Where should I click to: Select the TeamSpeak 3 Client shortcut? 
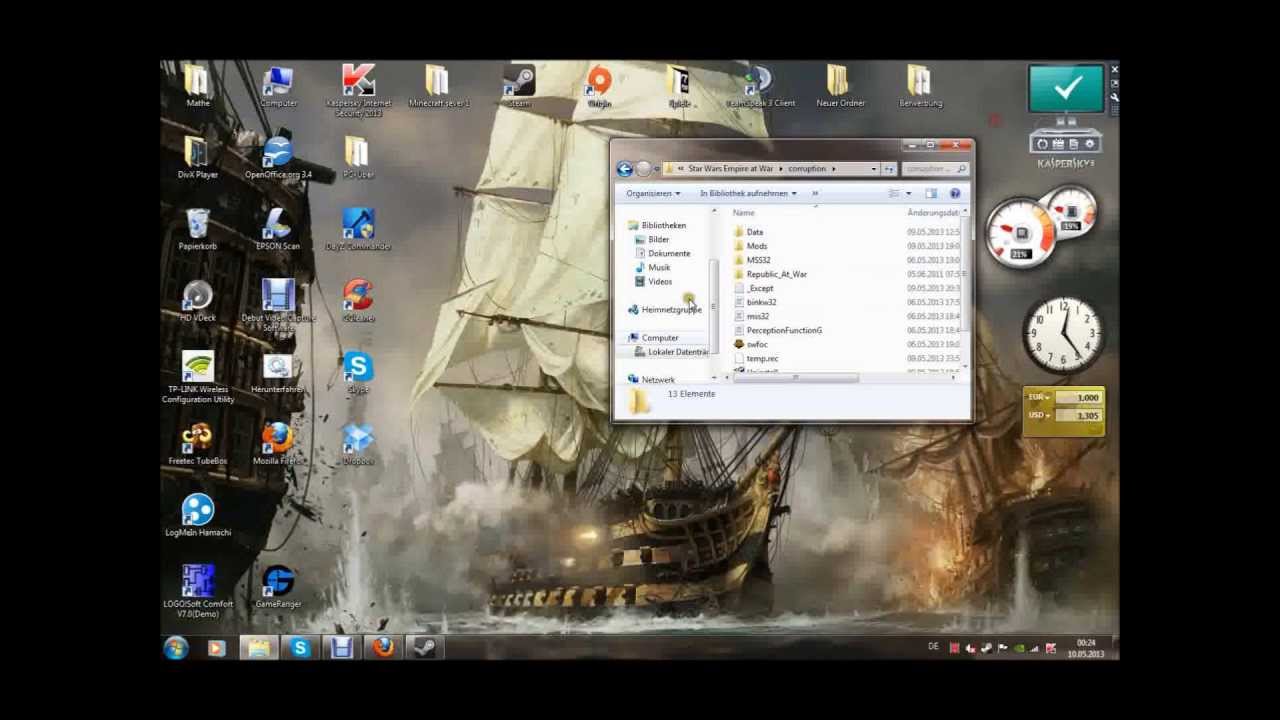click(x=760, y=87)
